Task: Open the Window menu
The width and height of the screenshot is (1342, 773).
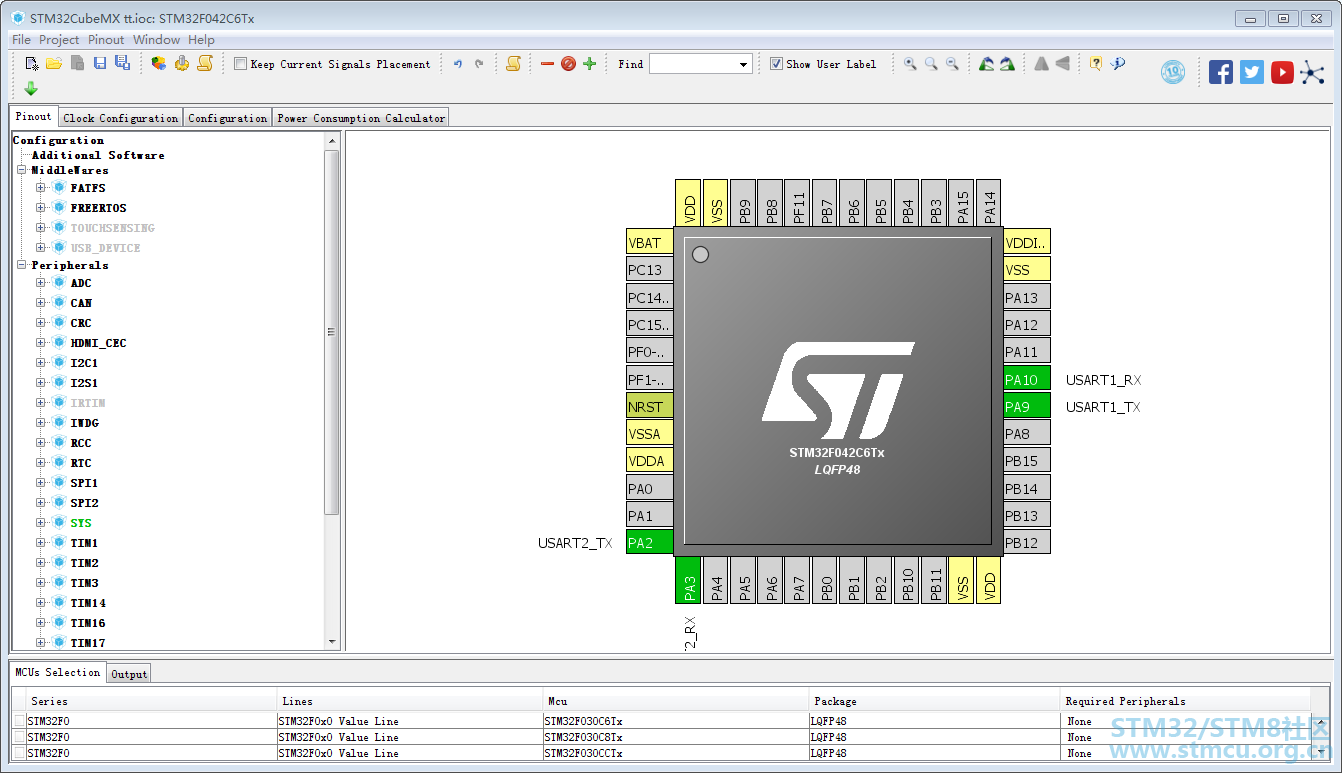Action: [x=156, y=40]
